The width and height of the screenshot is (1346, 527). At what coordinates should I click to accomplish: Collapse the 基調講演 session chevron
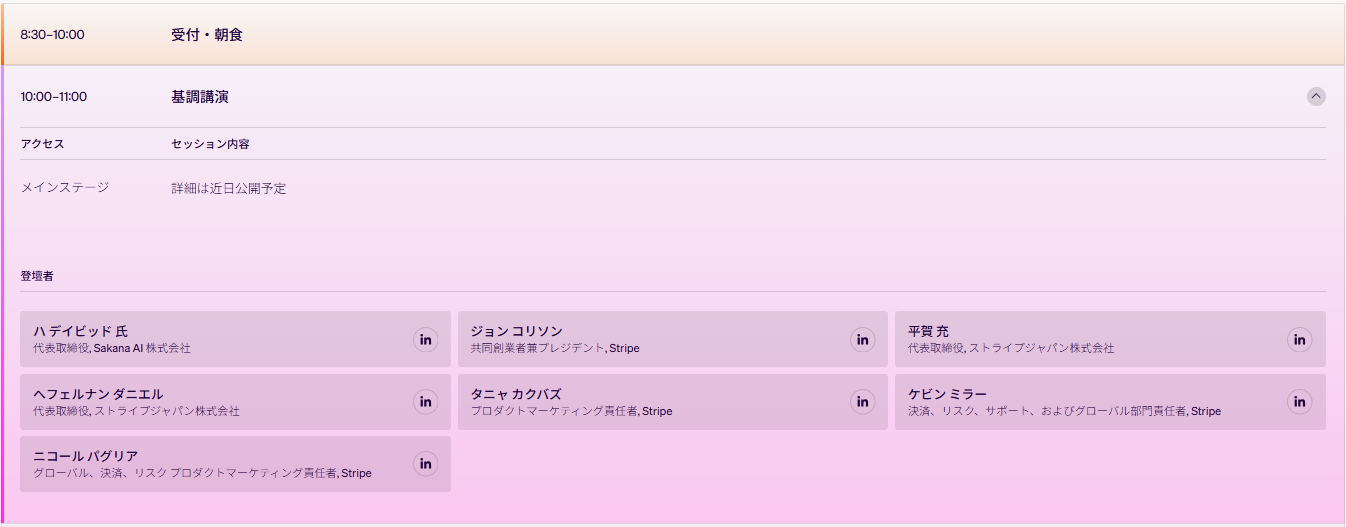[1316, 97]
